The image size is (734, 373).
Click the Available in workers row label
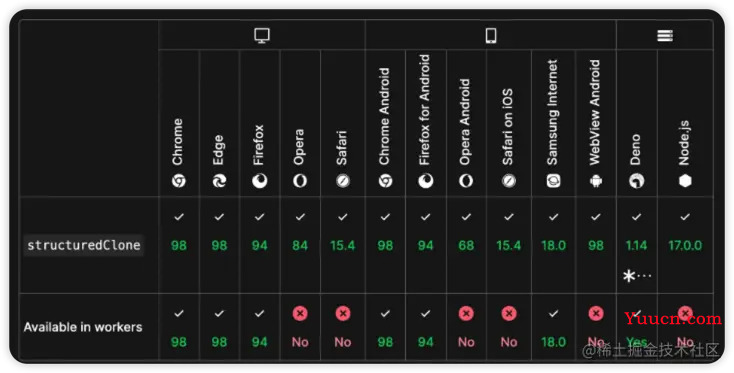[83, 327]
